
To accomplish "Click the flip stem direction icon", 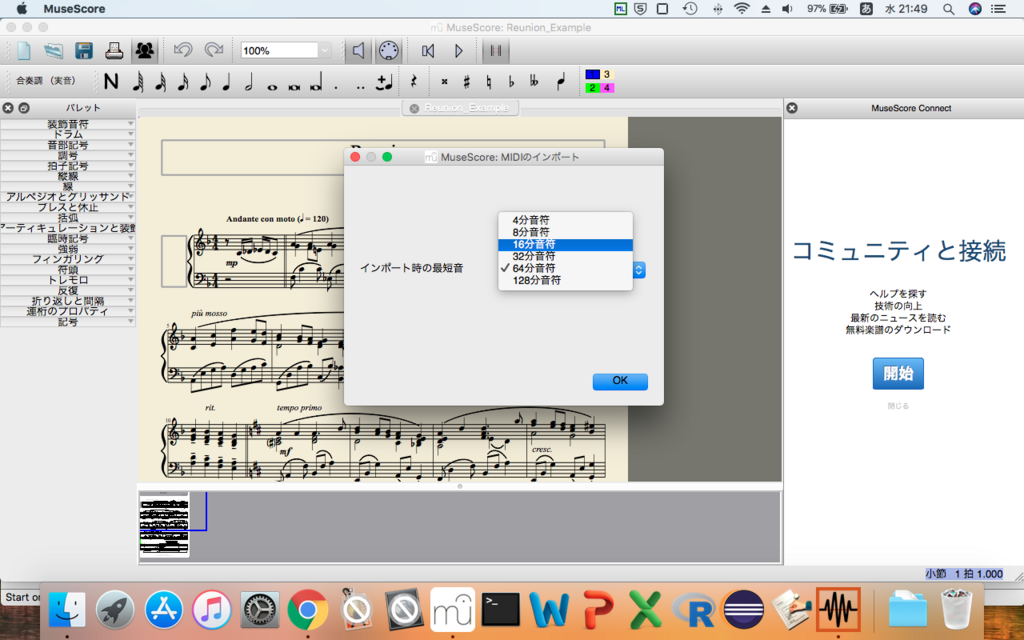I will click(561, 82).
